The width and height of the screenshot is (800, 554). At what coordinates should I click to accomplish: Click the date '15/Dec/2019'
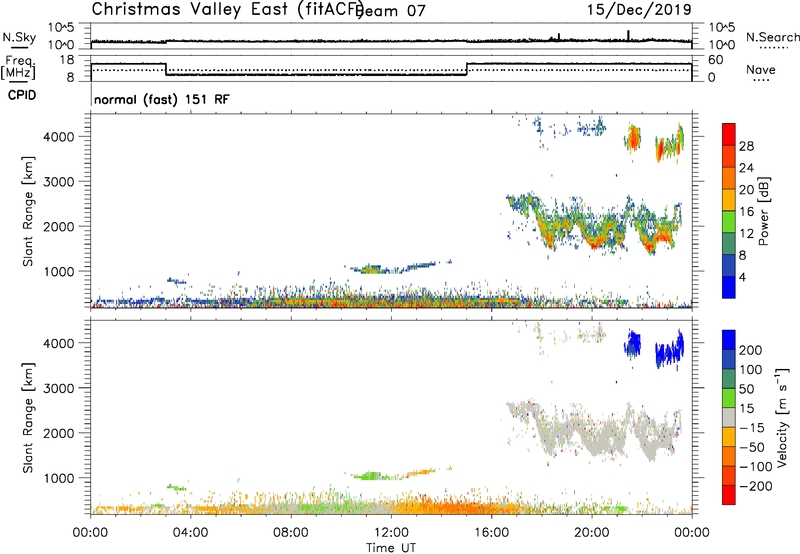[x=639, y=9]
